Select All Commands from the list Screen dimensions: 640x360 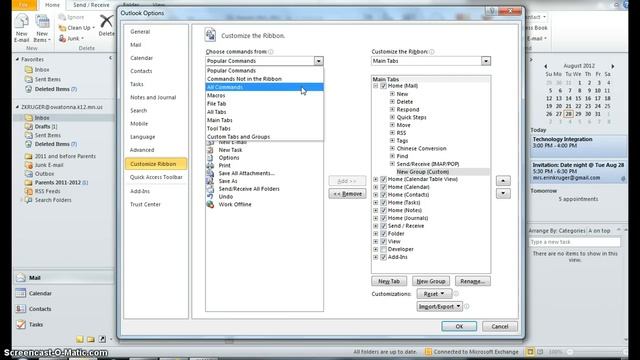[264, 87]
